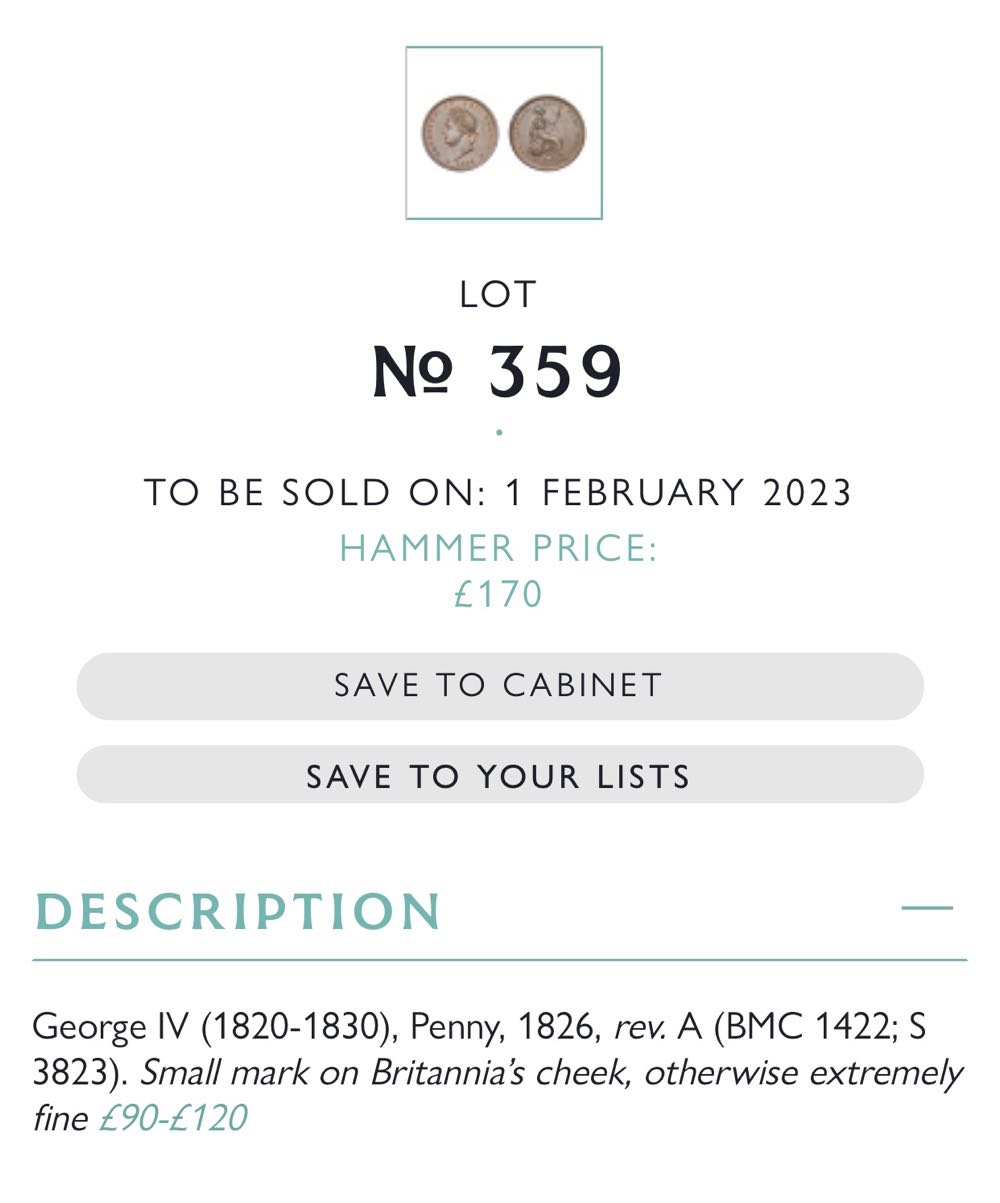Collapse the Description section with minus icon
1000x1203 pixels.
click(x=927, y=908)
